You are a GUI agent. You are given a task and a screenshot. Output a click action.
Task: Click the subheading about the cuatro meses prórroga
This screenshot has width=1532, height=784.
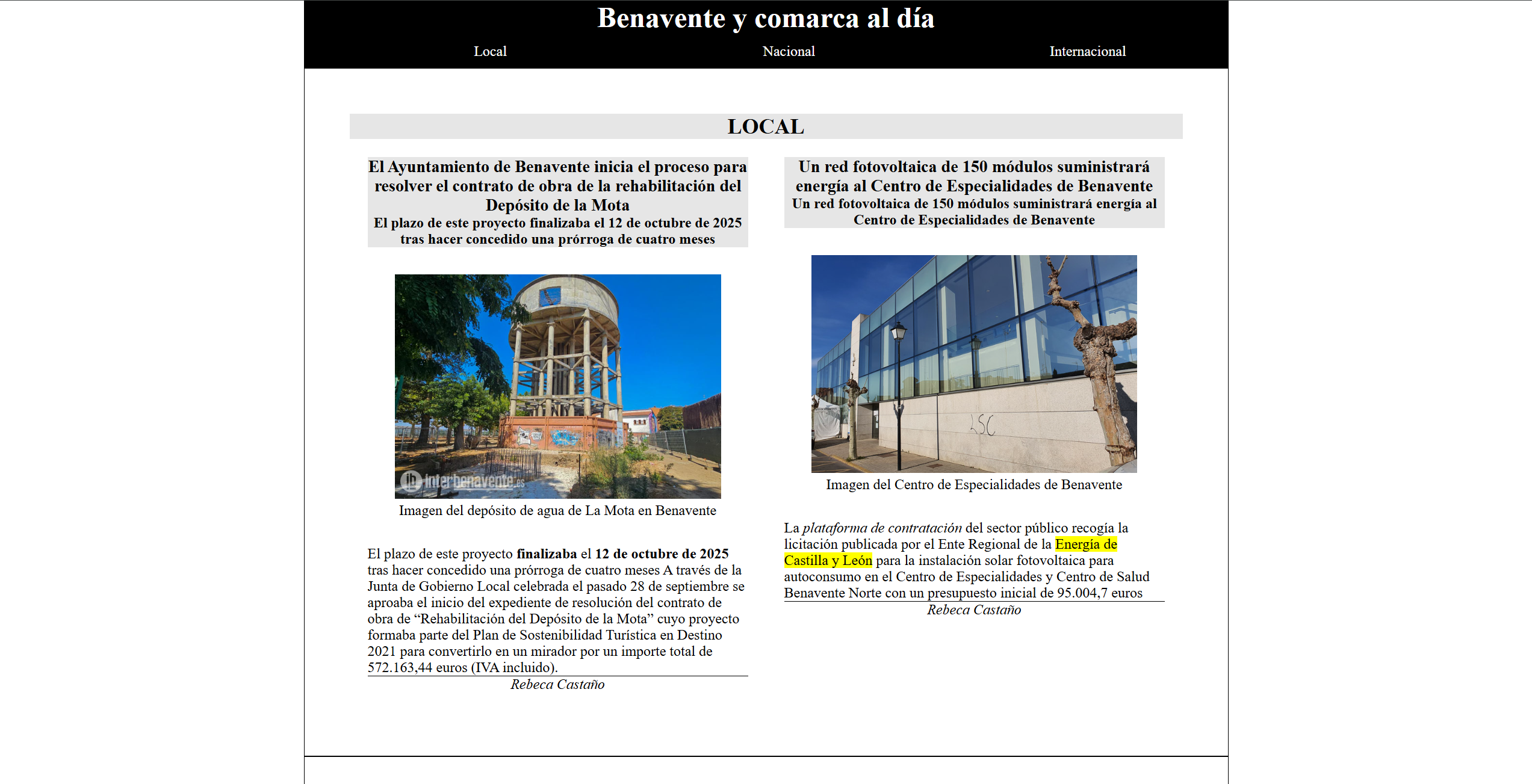557,232
